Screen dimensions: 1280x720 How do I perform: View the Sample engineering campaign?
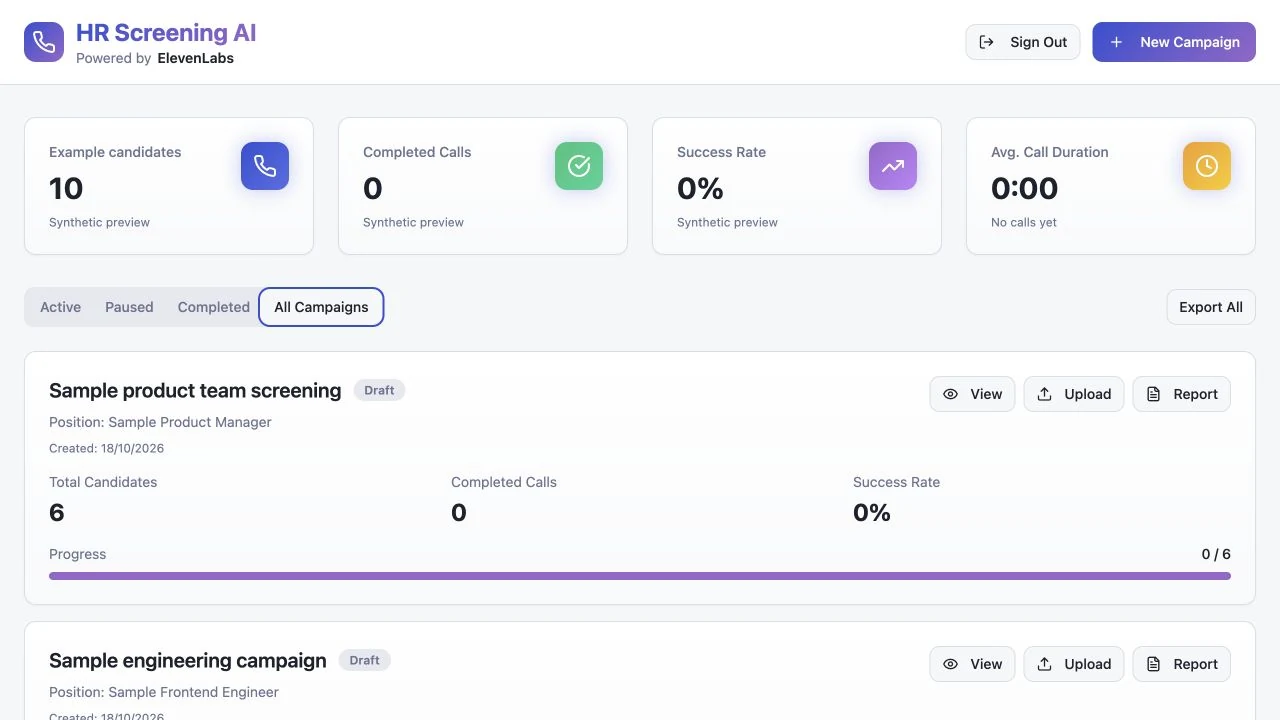pyautogui.click(x=973, y=664)
